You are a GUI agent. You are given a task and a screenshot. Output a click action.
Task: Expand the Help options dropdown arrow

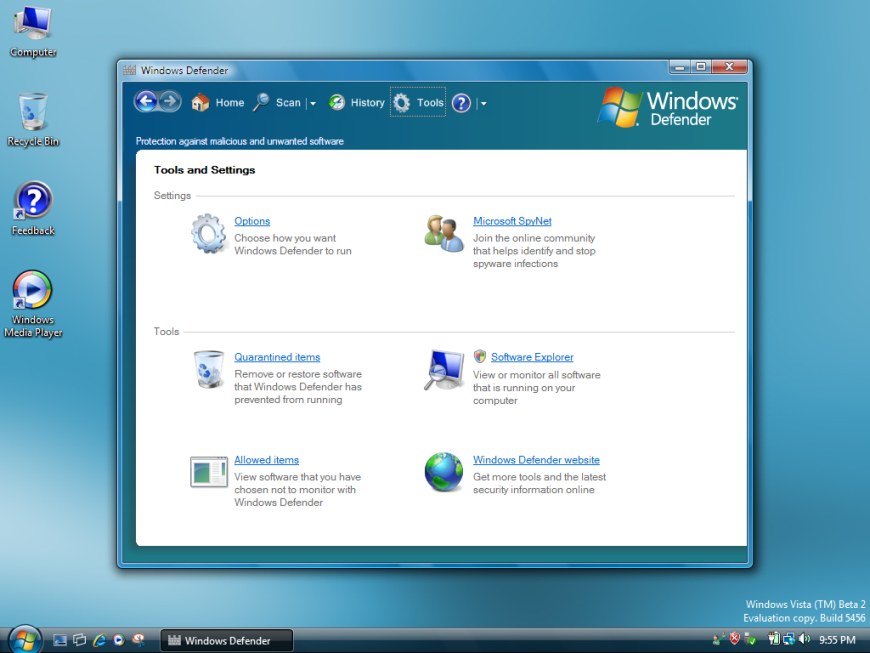coord(483,103)
